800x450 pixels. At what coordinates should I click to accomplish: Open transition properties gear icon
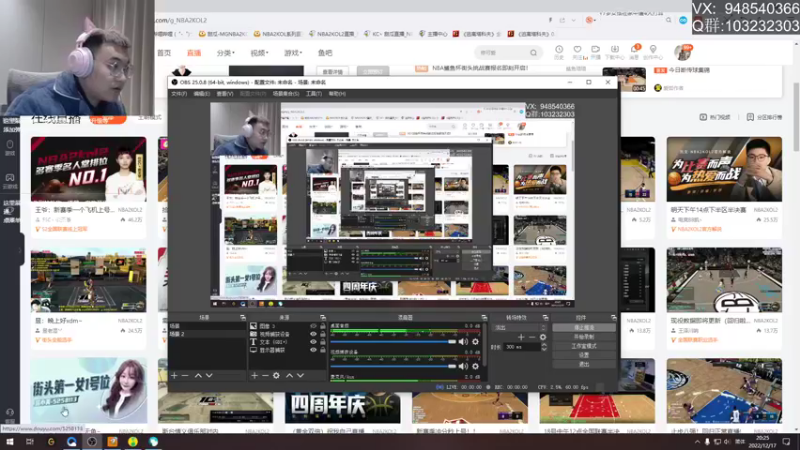[x=542, y=337]
